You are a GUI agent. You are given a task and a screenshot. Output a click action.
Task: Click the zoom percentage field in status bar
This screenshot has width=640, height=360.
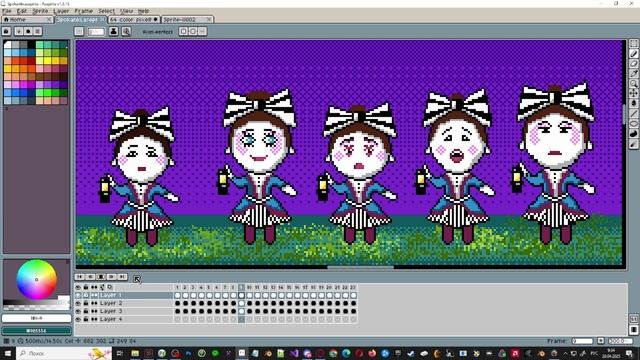point(620,341)
